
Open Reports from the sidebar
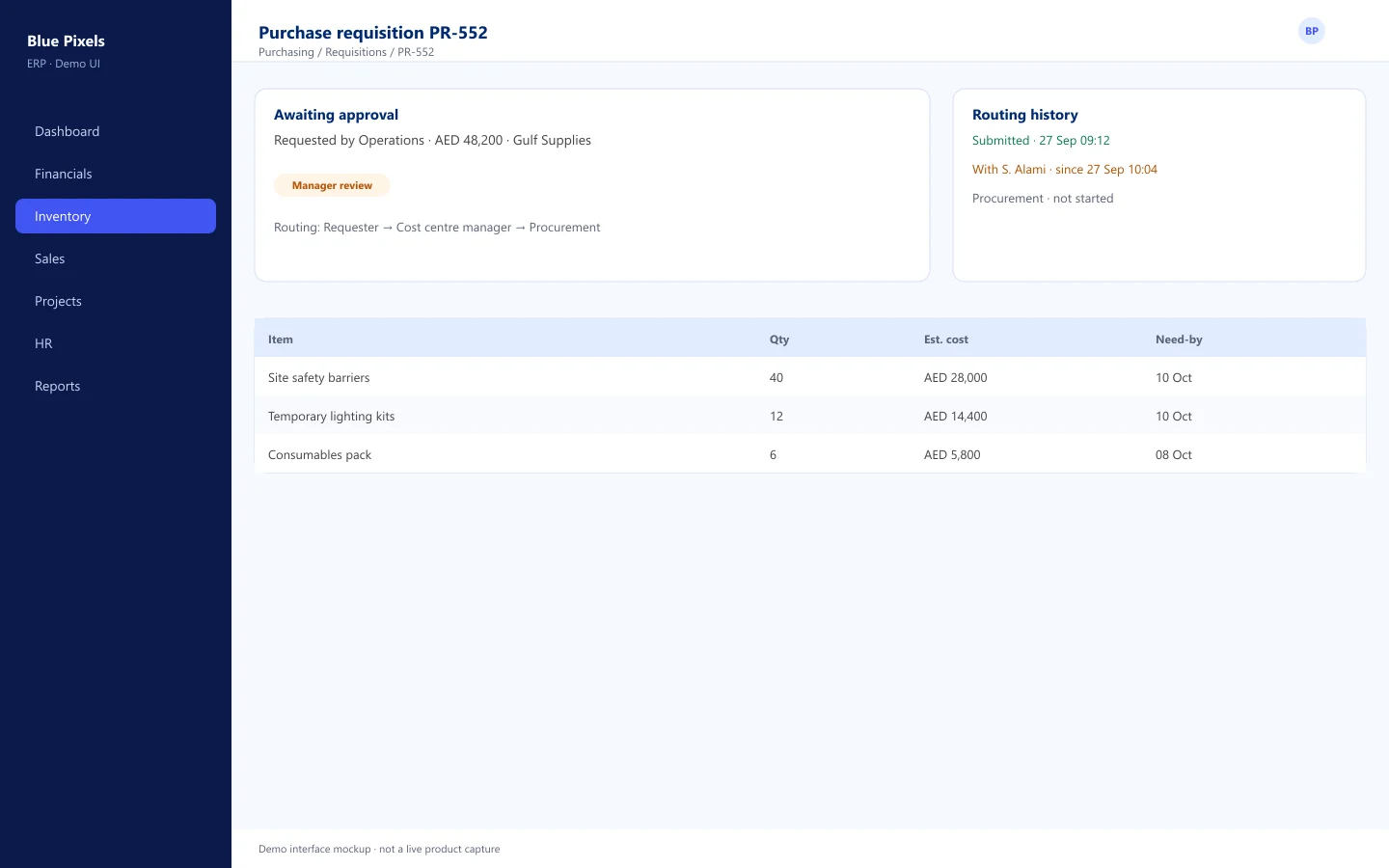tap(116, 386)
